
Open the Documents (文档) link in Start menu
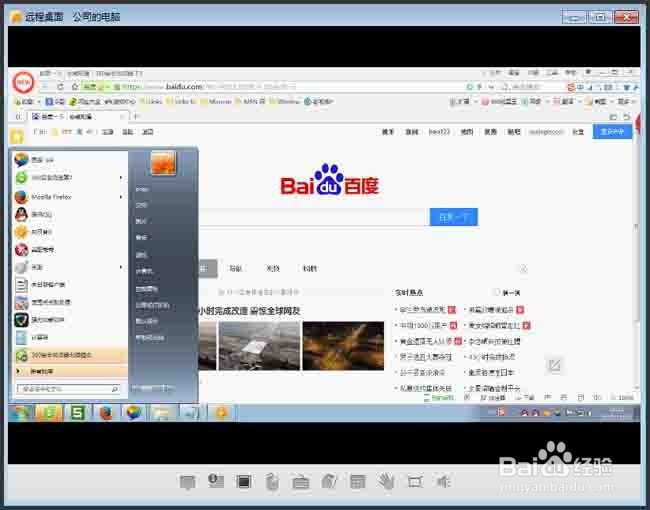pos(142,205)
